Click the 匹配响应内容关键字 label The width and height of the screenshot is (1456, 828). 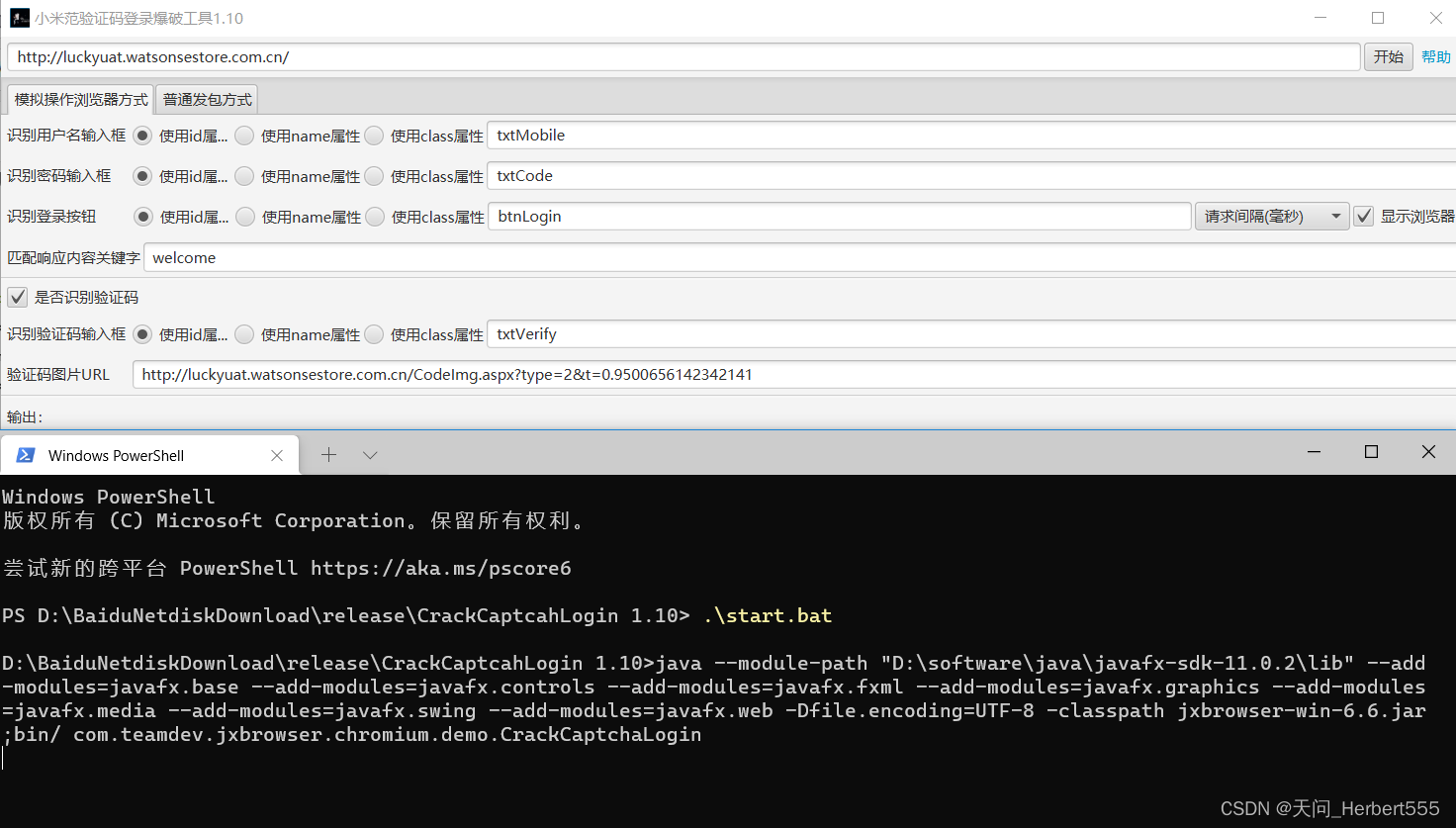click(73, 258)
